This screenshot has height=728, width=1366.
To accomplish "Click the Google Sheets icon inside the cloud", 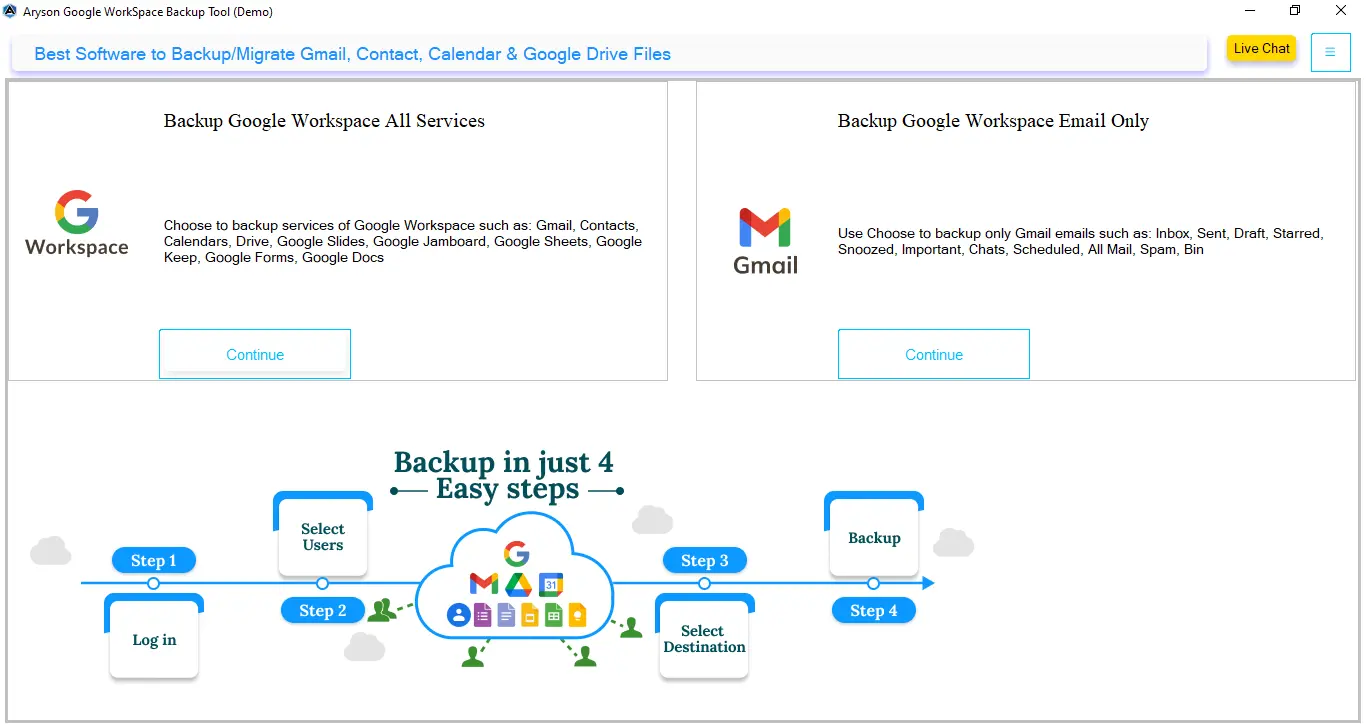I will pos(554,616).
